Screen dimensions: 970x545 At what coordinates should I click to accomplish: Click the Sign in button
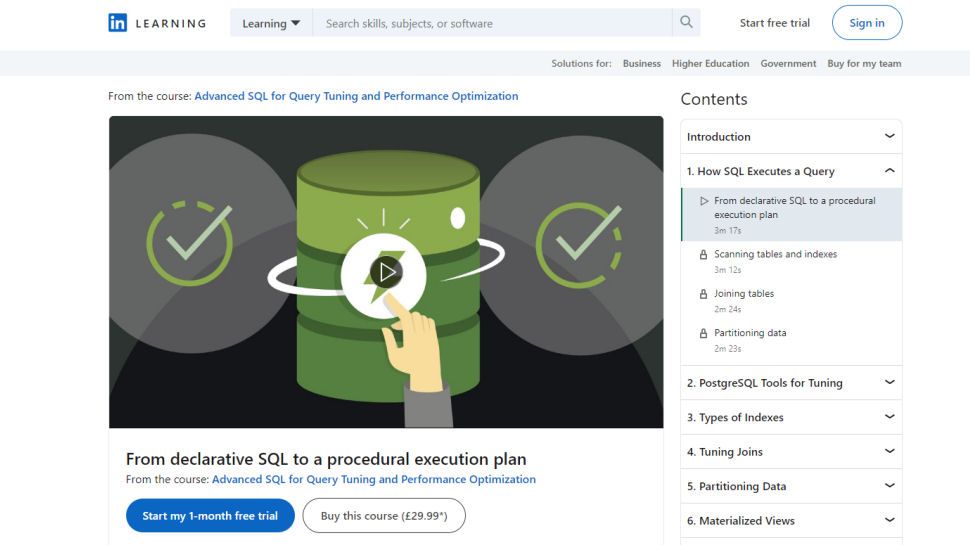pyautogui.click(x=866, y=23)
